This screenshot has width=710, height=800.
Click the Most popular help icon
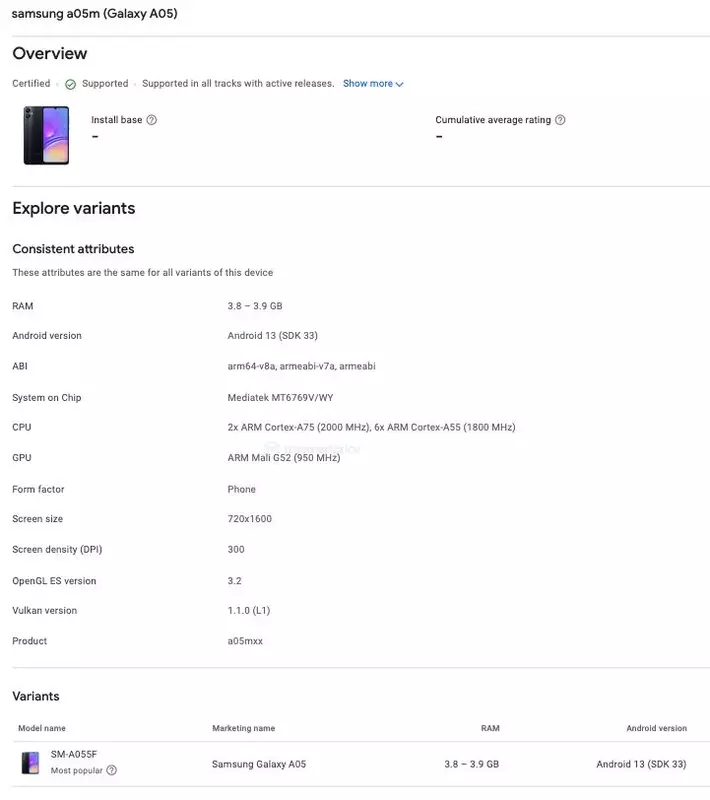pos(111,770)
